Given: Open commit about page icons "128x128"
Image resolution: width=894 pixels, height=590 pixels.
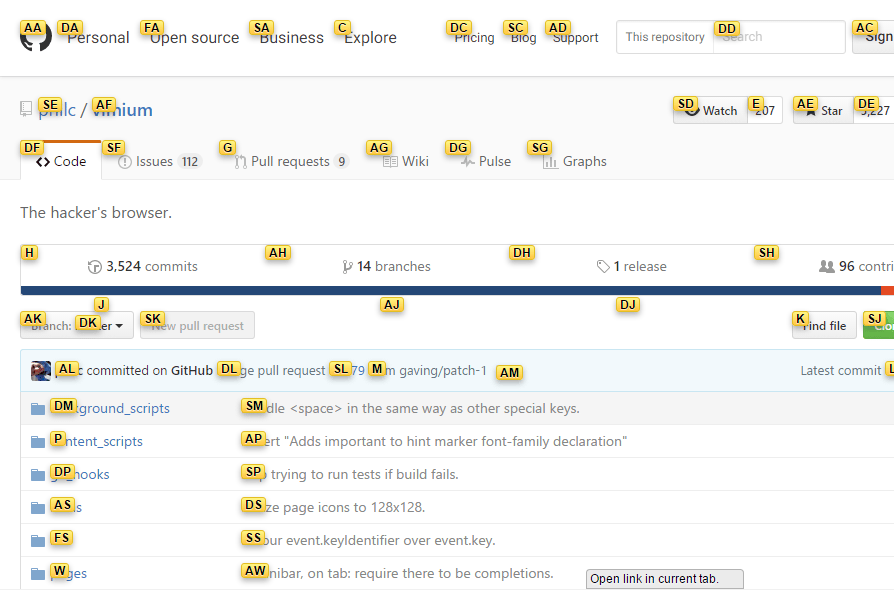Looking at the screenshot, I should (334, 508).
